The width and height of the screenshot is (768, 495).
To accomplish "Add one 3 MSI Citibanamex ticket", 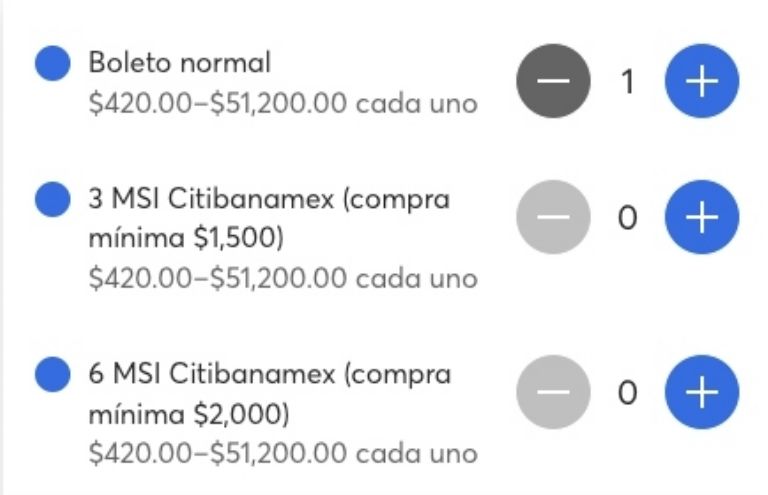I will coord(702,217).
